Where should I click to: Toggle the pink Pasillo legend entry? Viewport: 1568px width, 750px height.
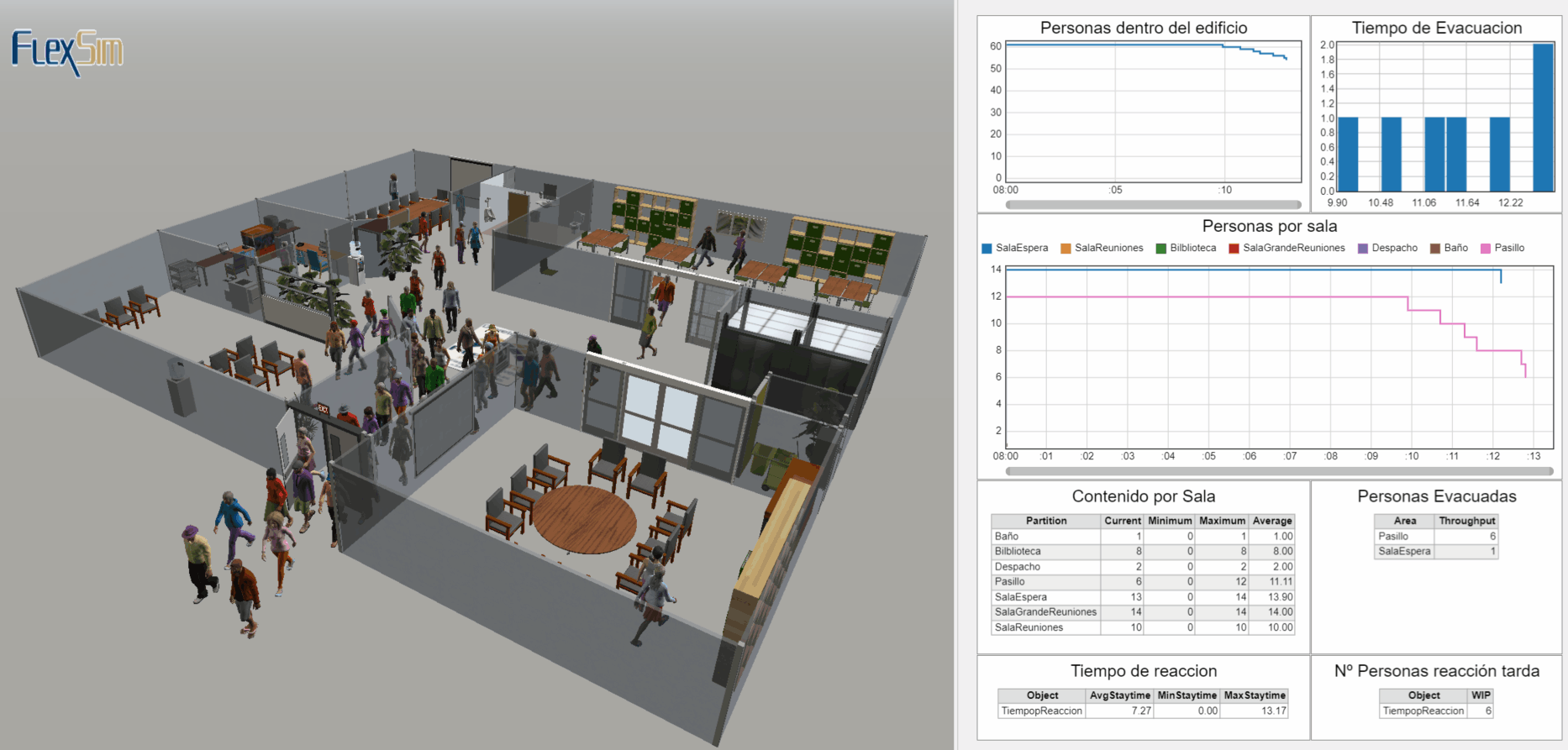(x=1486, y=249)
